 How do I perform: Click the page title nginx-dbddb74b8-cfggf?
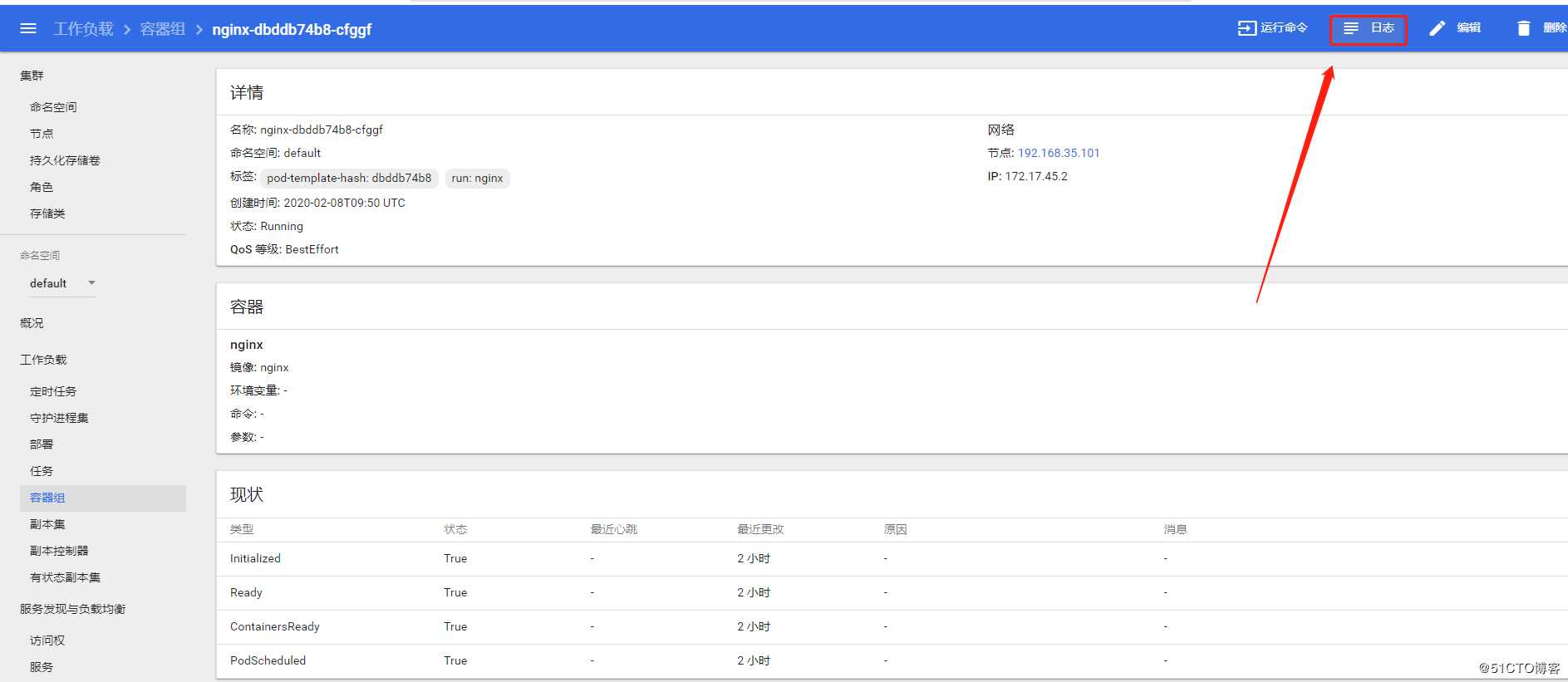coord(292,29)
